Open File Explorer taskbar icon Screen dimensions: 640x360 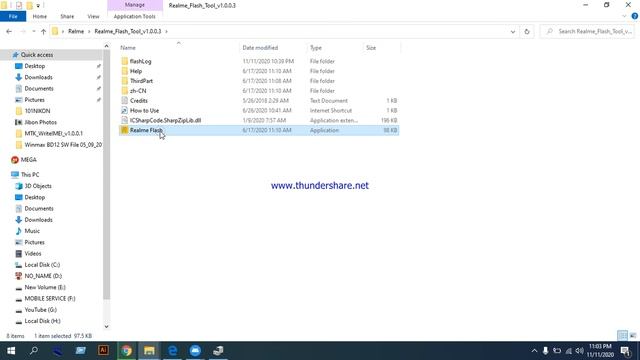click(x=149, y=351)
